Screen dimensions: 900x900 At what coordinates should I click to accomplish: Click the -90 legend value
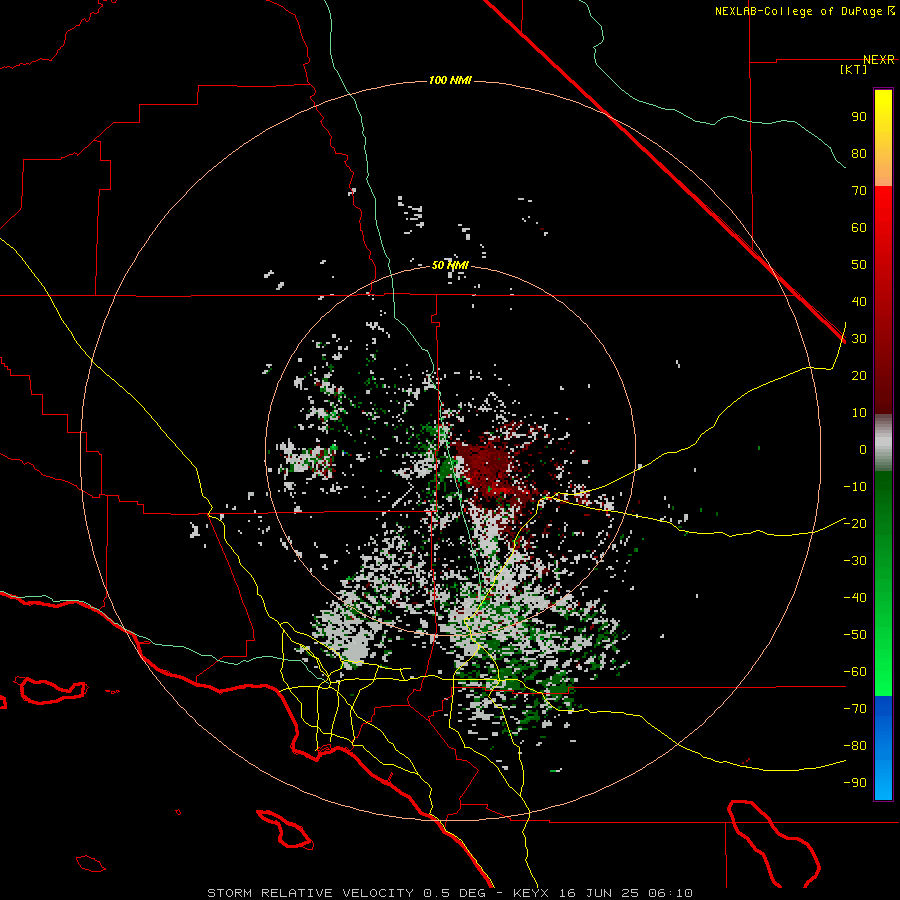(855, 783)
